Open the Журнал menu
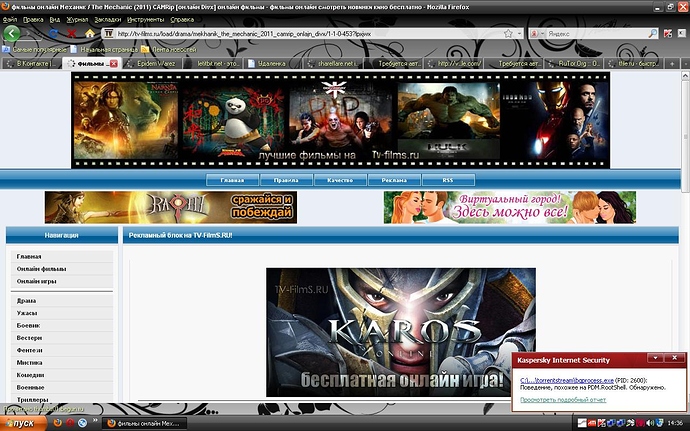690x431 pixels. click(x=77, y=20)
